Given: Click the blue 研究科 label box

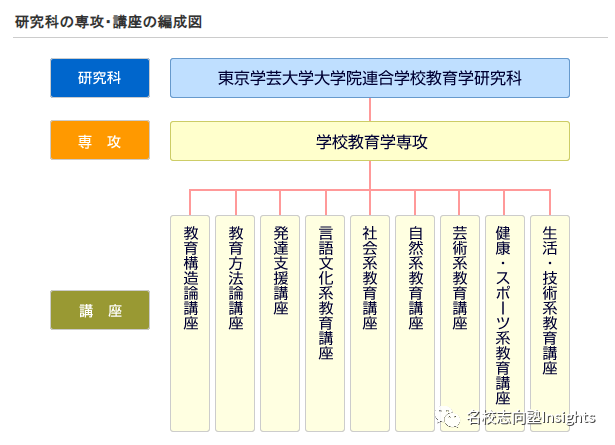Looking at the screenshot, I should pos(100,78).
